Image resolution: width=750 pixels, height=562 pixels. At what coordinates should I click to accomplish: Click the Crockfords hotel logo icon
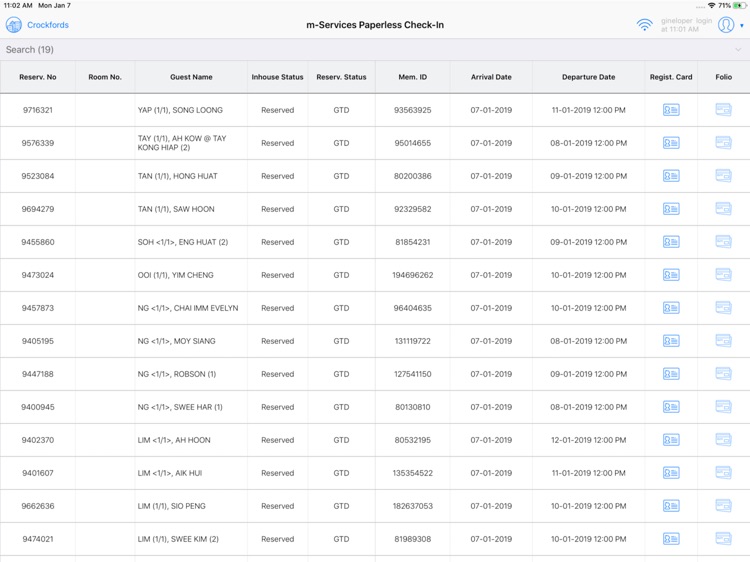point(13,25)
